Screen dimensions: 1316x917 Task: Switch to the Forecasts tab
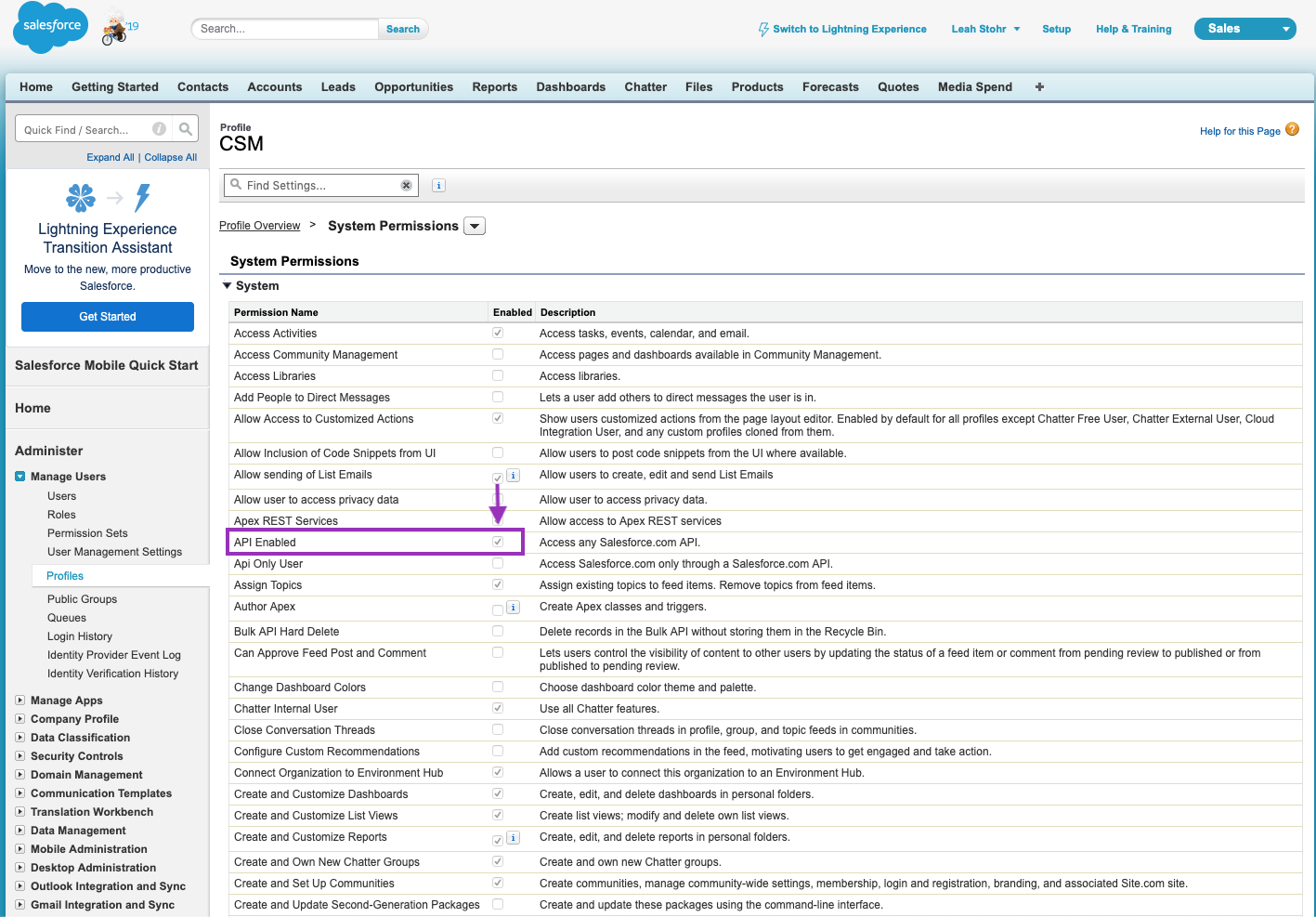830,86
